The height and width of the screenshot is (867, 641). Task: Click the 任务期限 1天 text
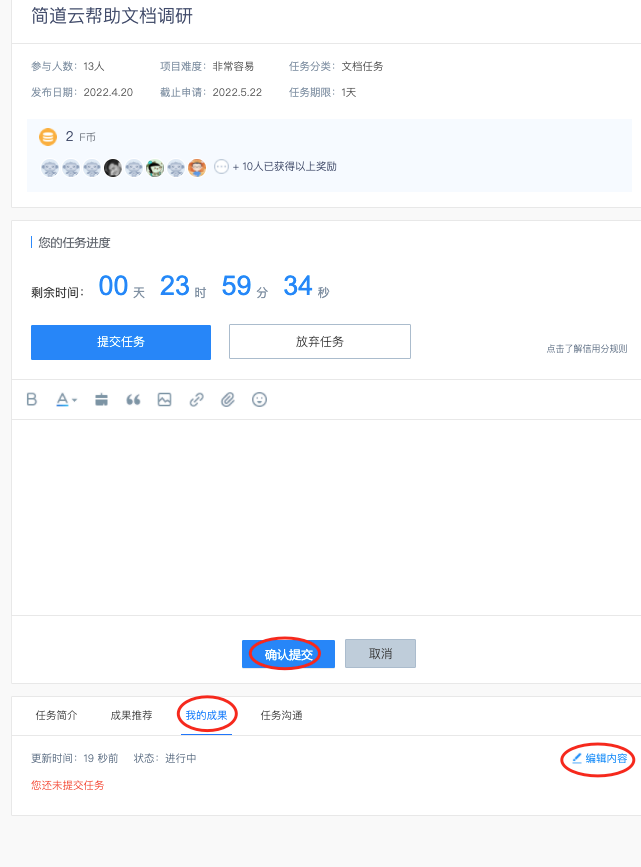click(322, 92)
